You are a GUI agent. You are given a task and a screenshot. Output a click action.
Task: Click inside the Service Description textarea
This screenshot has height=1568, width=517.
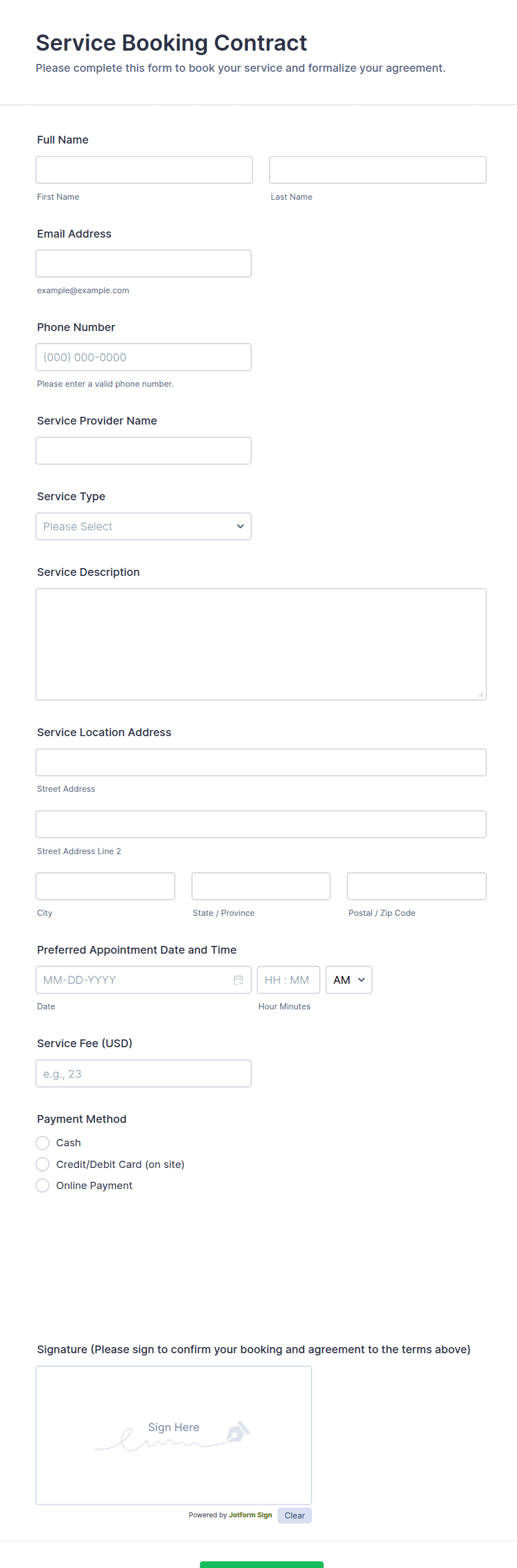[261, 644]
